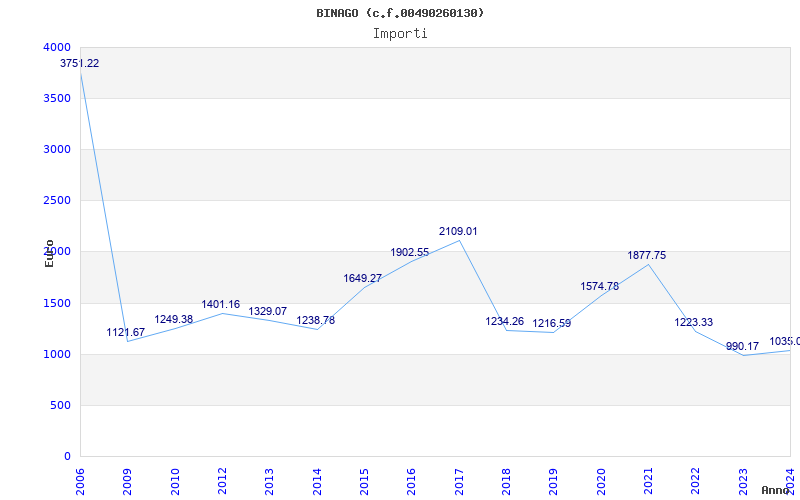Click the x-axis year 2013
The width and height of the screenshot is (800, 500).
pos(269,482)
